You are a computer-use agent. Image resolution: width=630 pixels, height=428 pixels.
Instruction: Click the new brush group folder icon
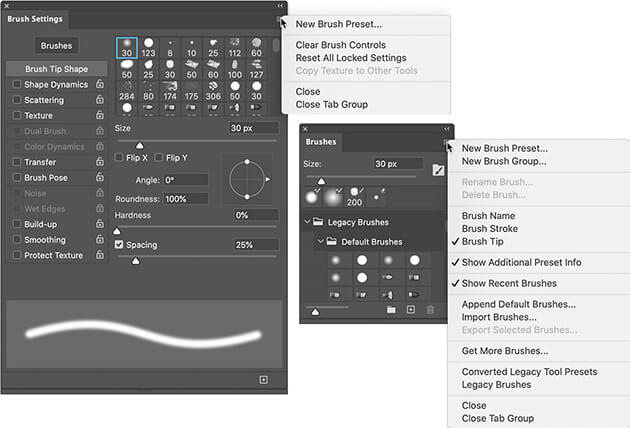click(392, 311)
